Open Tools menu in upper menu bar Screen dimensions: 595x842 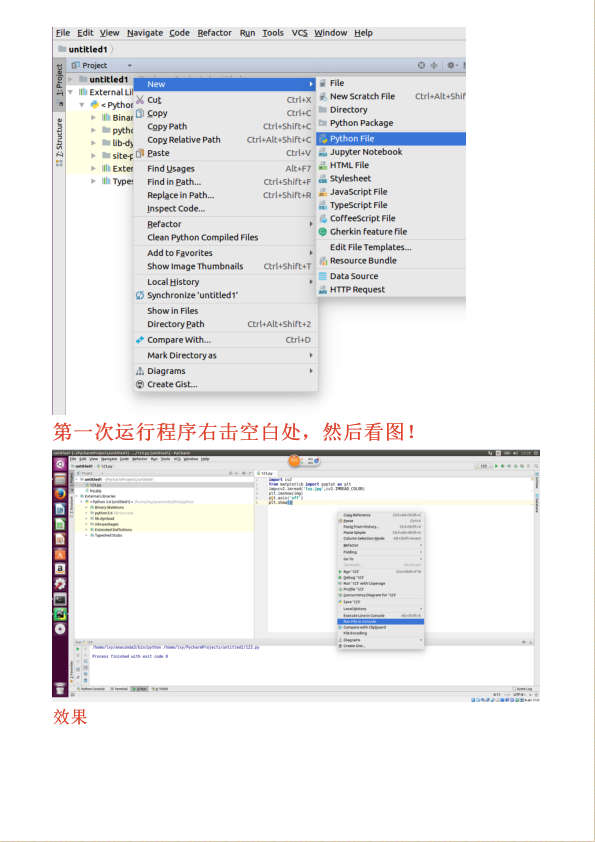[x=273, y=33]
